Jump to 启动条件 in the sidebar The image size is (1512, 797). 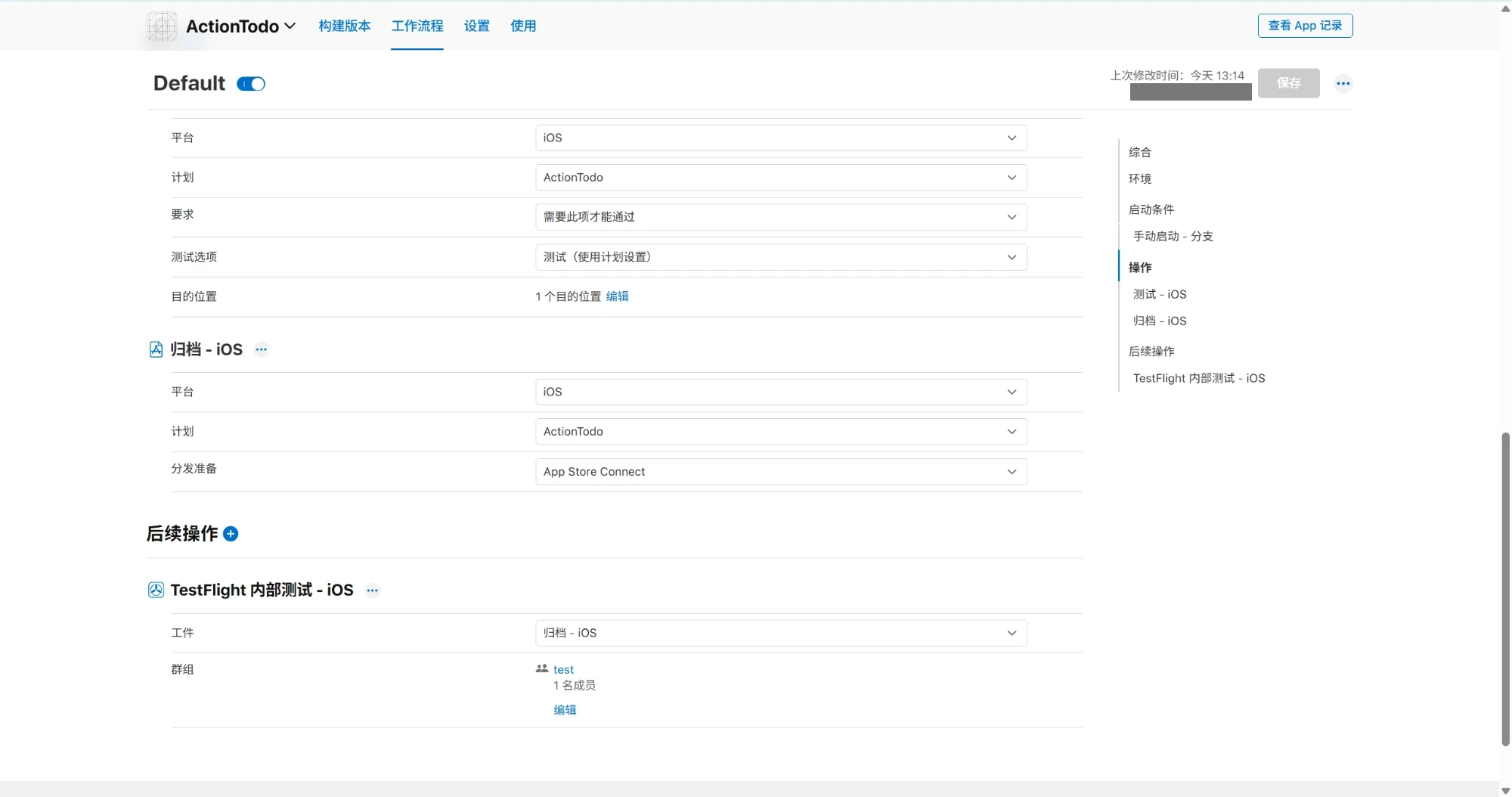(x=1151, y=209)
